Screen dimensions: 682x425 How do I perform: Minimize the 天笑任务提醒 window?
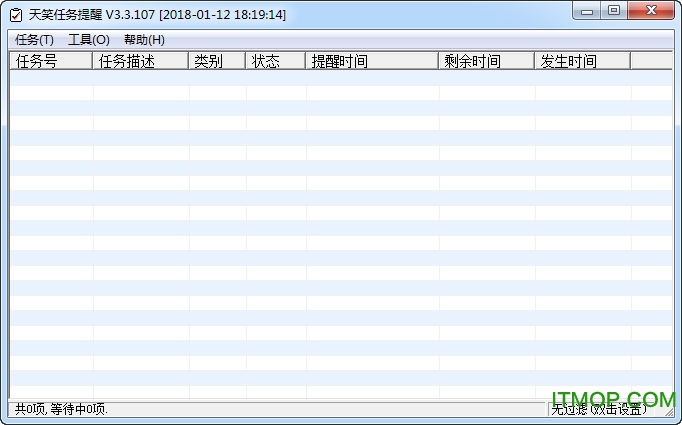click(587, 11)
